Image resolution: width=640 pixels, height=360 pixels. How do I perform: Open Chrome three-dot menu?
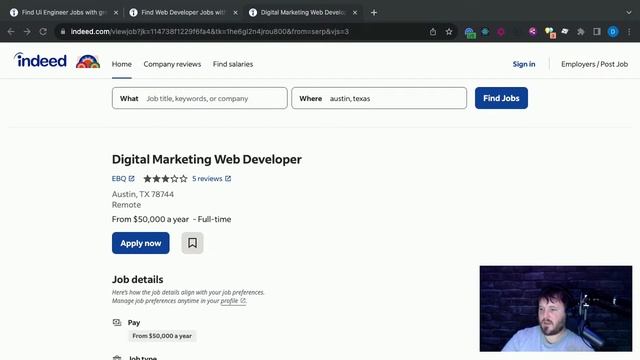click(629, 31)
